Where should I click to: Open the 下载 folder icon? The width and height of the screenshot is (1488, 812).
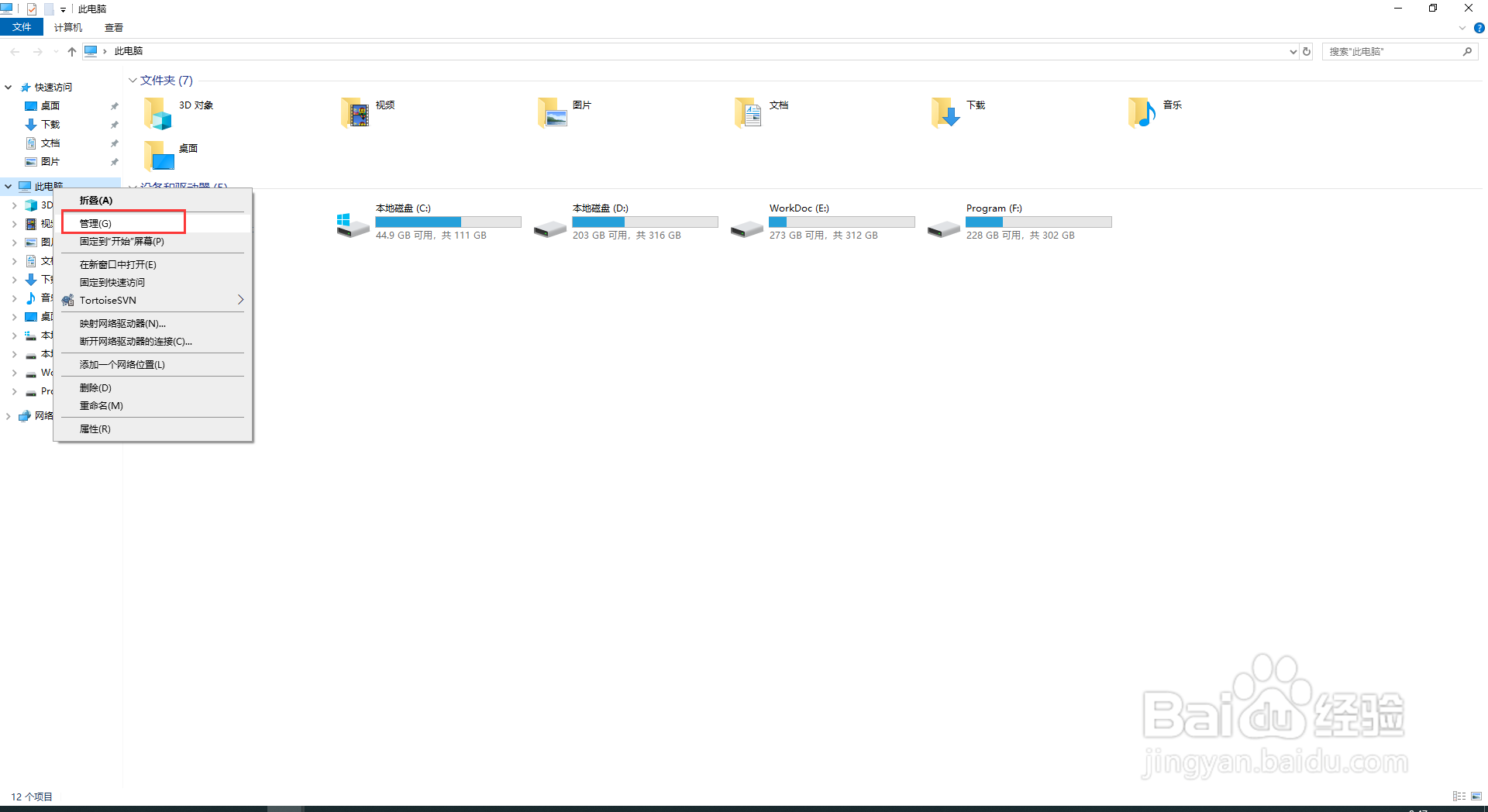(x=945, y=113)
